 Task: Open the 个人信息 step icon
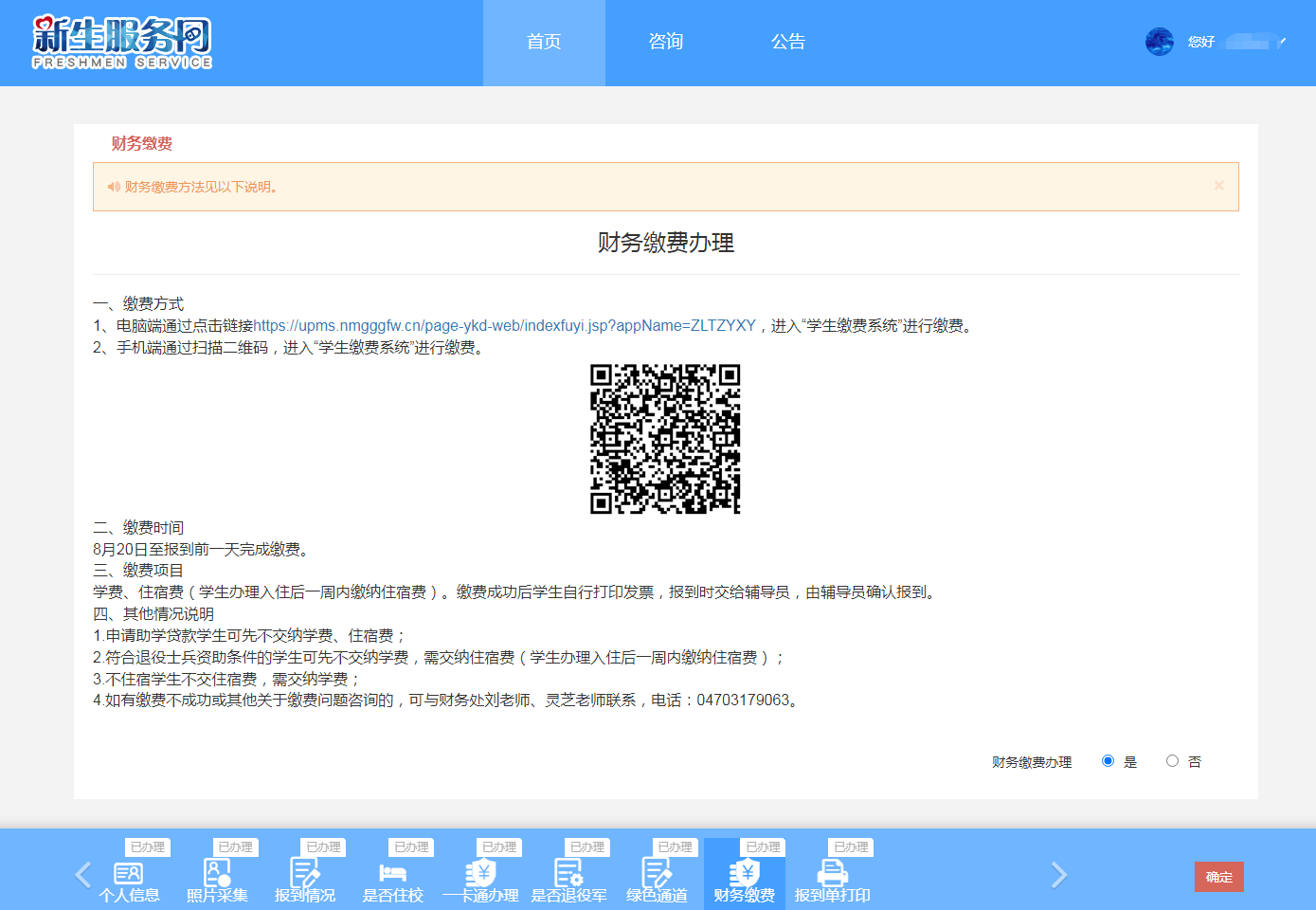(129, 873)
